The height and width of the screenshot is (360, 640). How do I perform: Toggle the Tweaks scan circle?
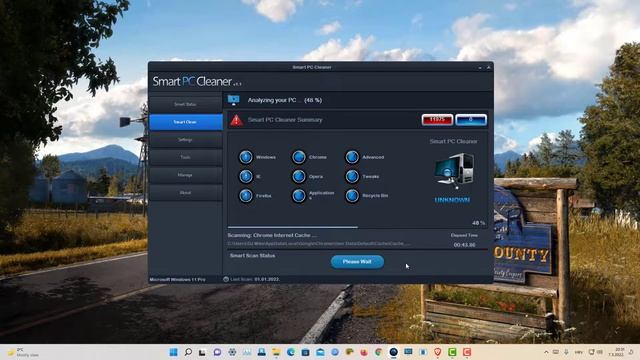pyautogui.click(x=352, y=176)
